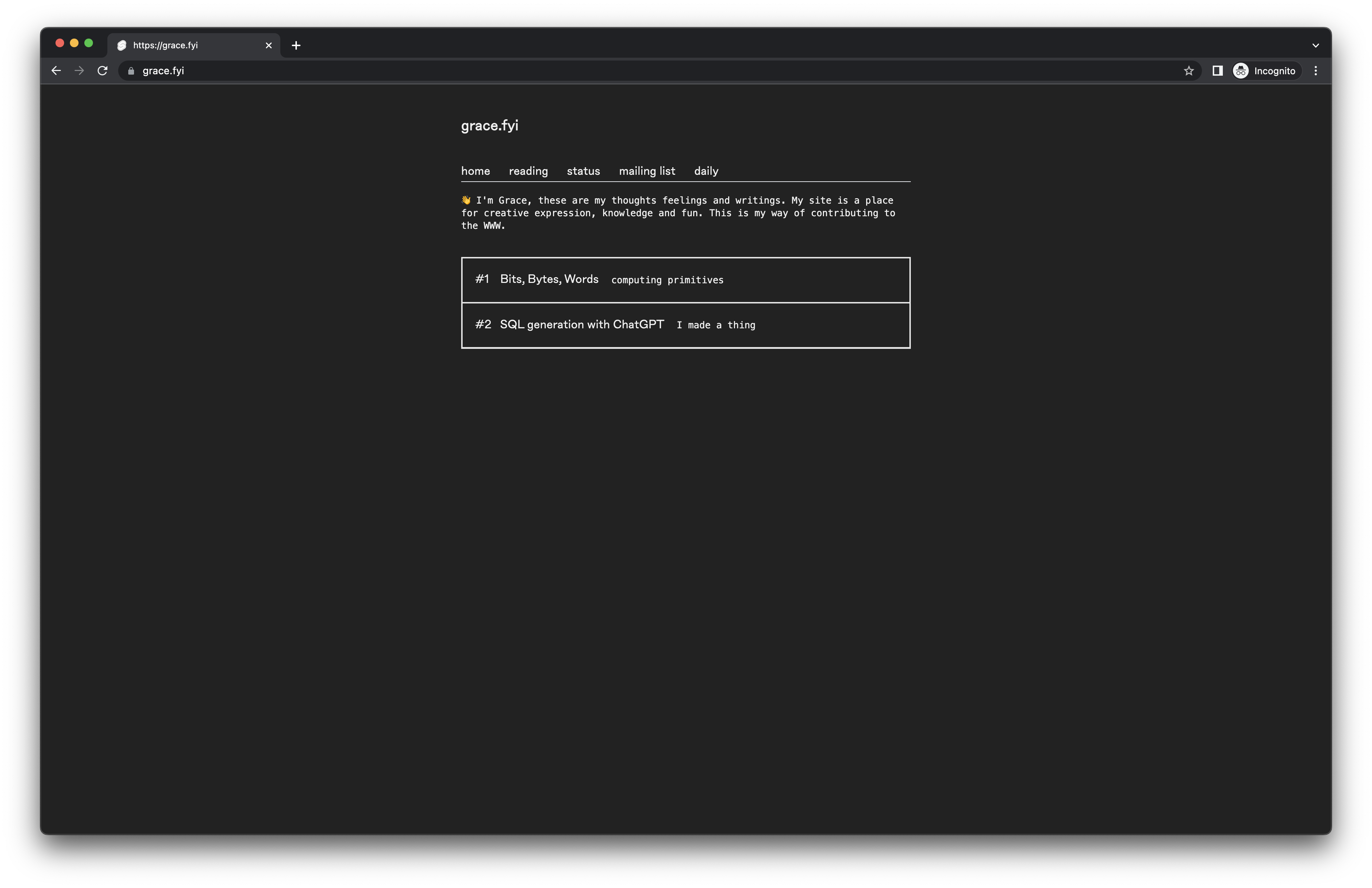This screenshot has width=1372, height=888.
Task: Select the https://grace.fyi tab
Action: click(184, 45)
